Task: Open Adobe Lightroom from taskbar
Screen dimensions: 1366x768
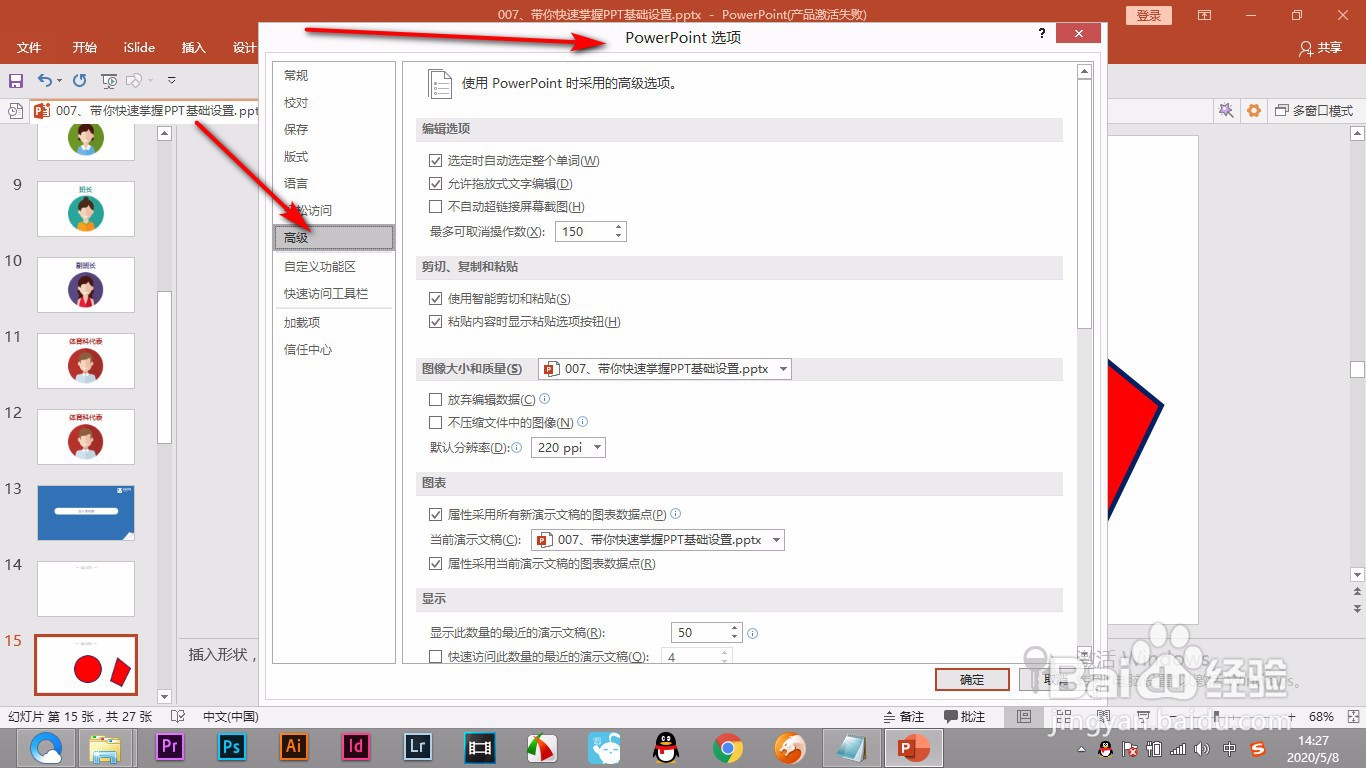Action: [418, 747]
